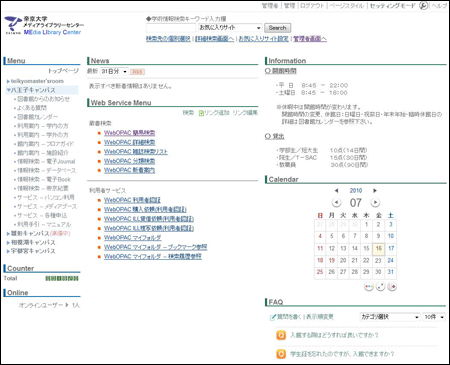The image size is (450, 365).
Task: Select date 31 in the calendar
Action: coord(391,272)
